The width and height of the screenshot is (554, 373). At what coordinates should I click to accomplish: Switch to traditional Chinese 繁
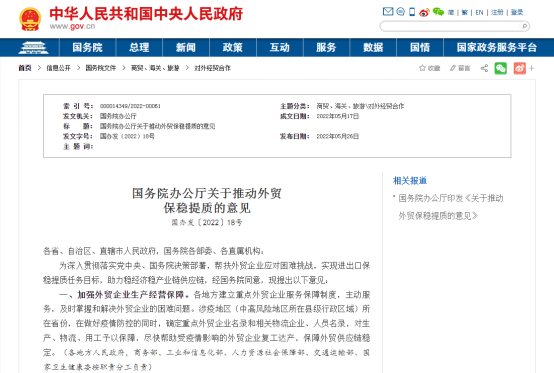pyautogui.click(x=465, y=12)
